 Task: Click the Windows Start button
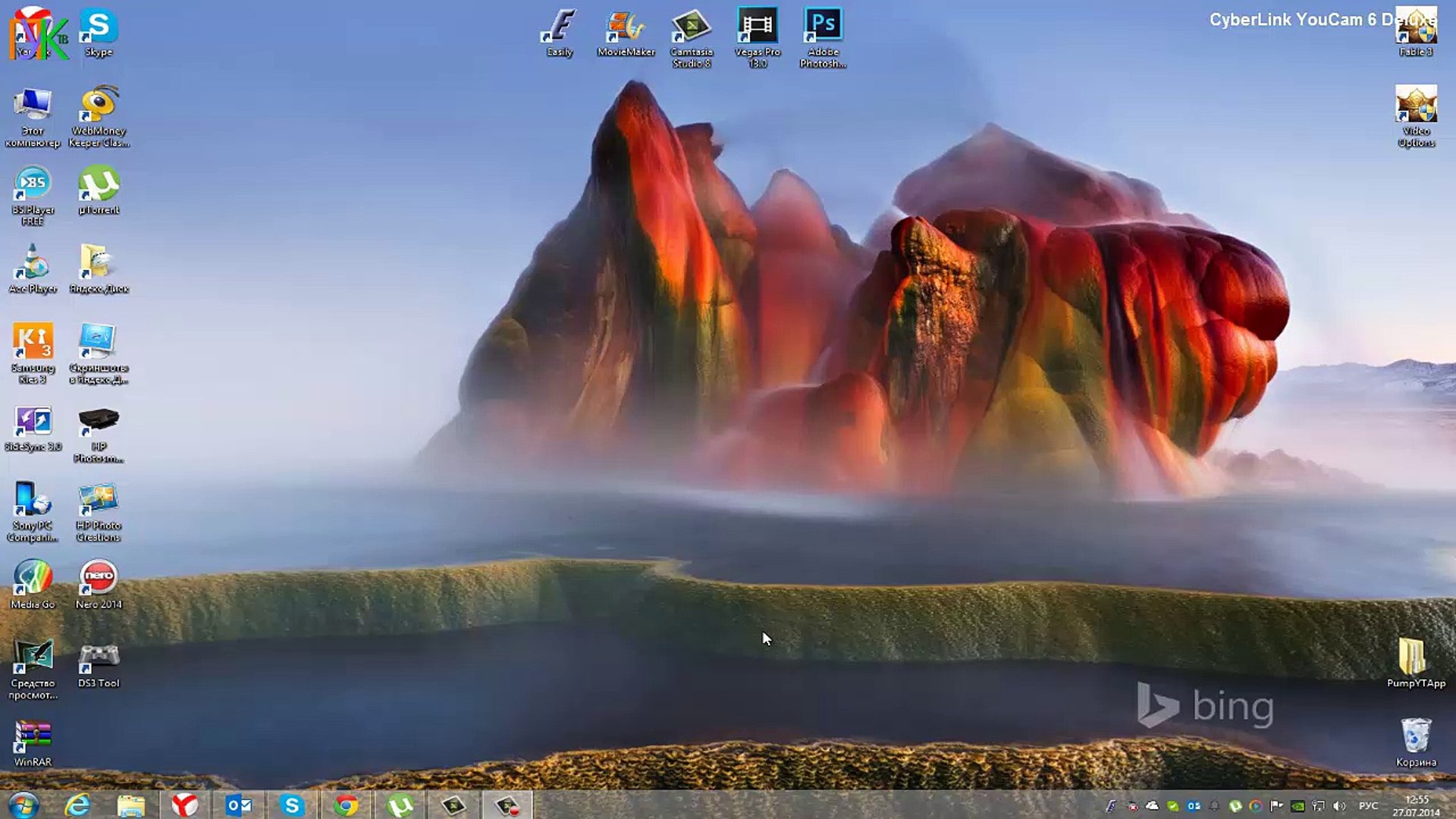point(24,805)
